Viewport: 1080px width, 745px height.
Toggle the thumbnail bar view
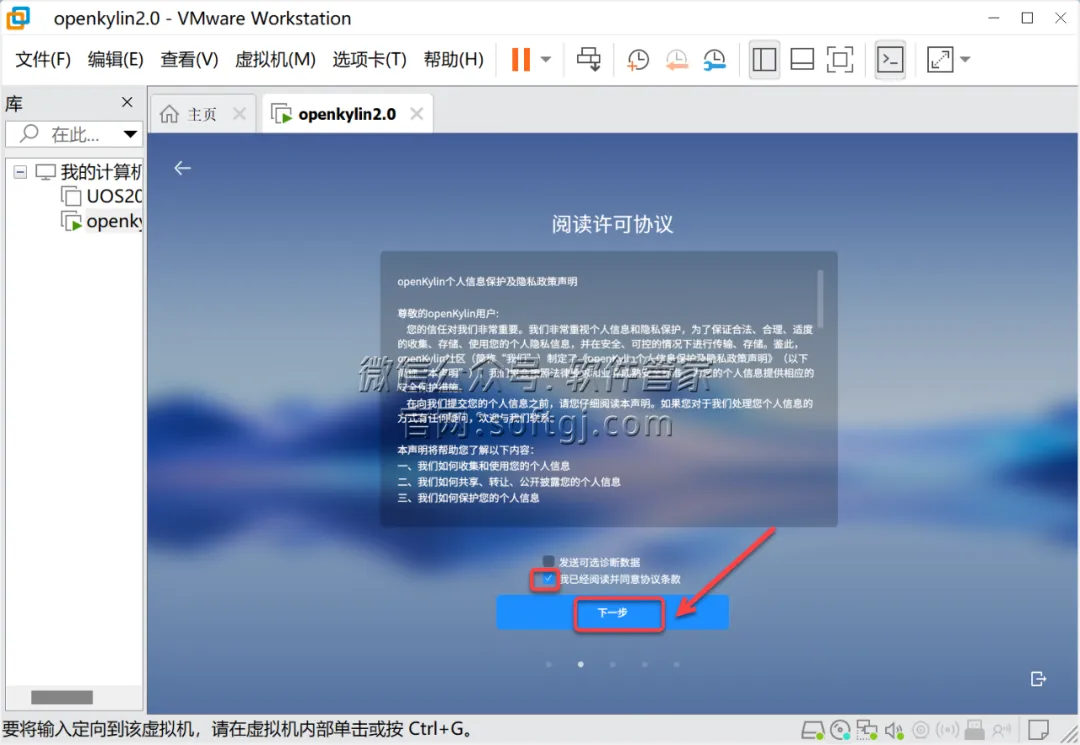[802, 59]
